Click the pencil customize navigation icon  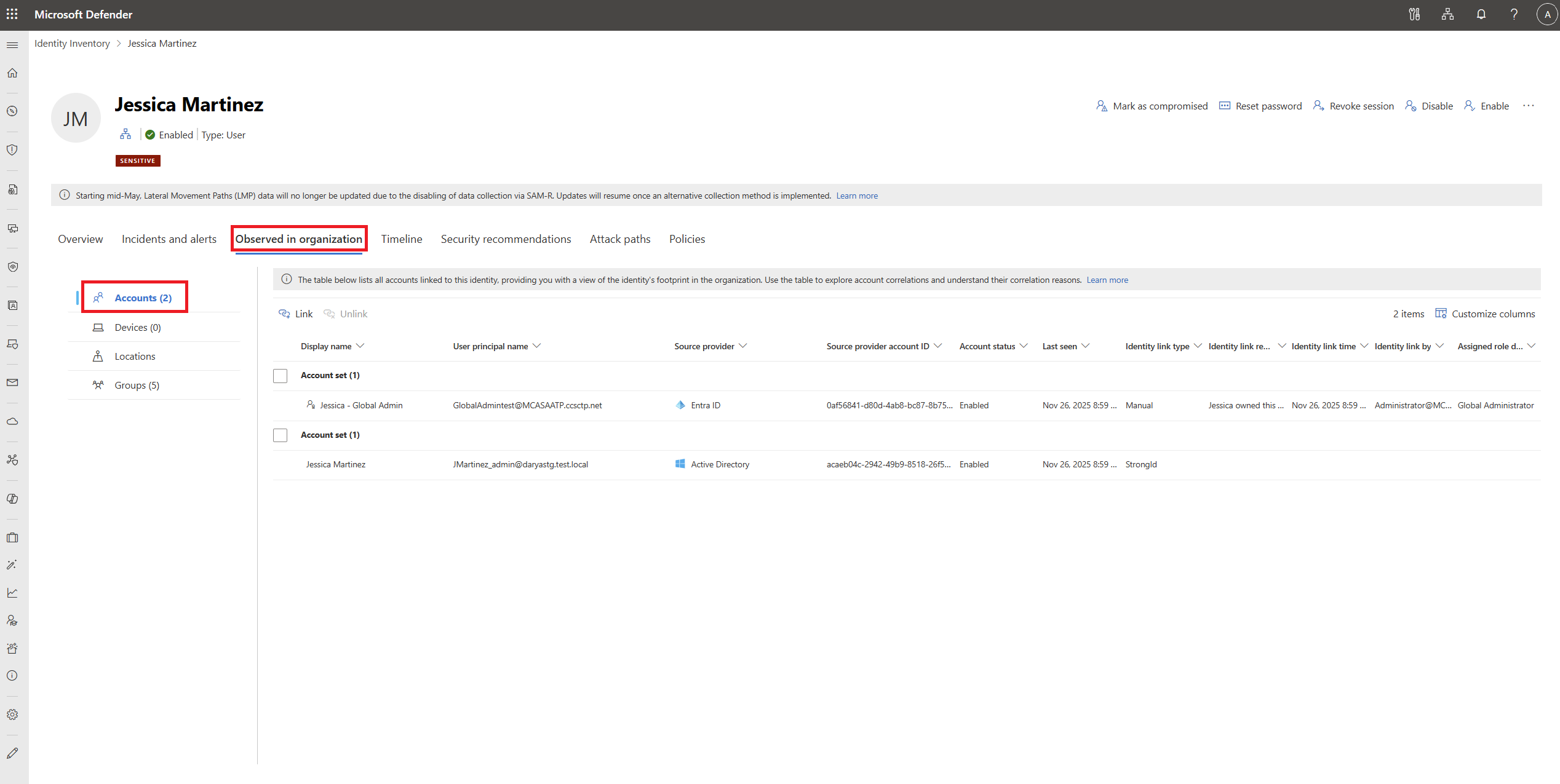[12, 753]
